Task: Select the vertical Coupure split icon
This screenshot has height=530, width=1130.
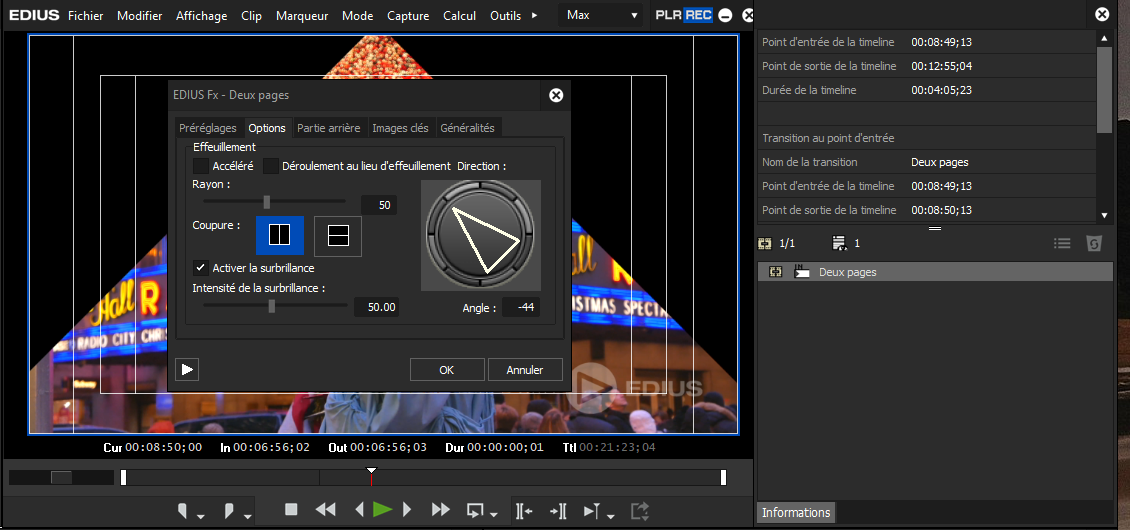Action: pyautogui.click(x=280, y=235)
